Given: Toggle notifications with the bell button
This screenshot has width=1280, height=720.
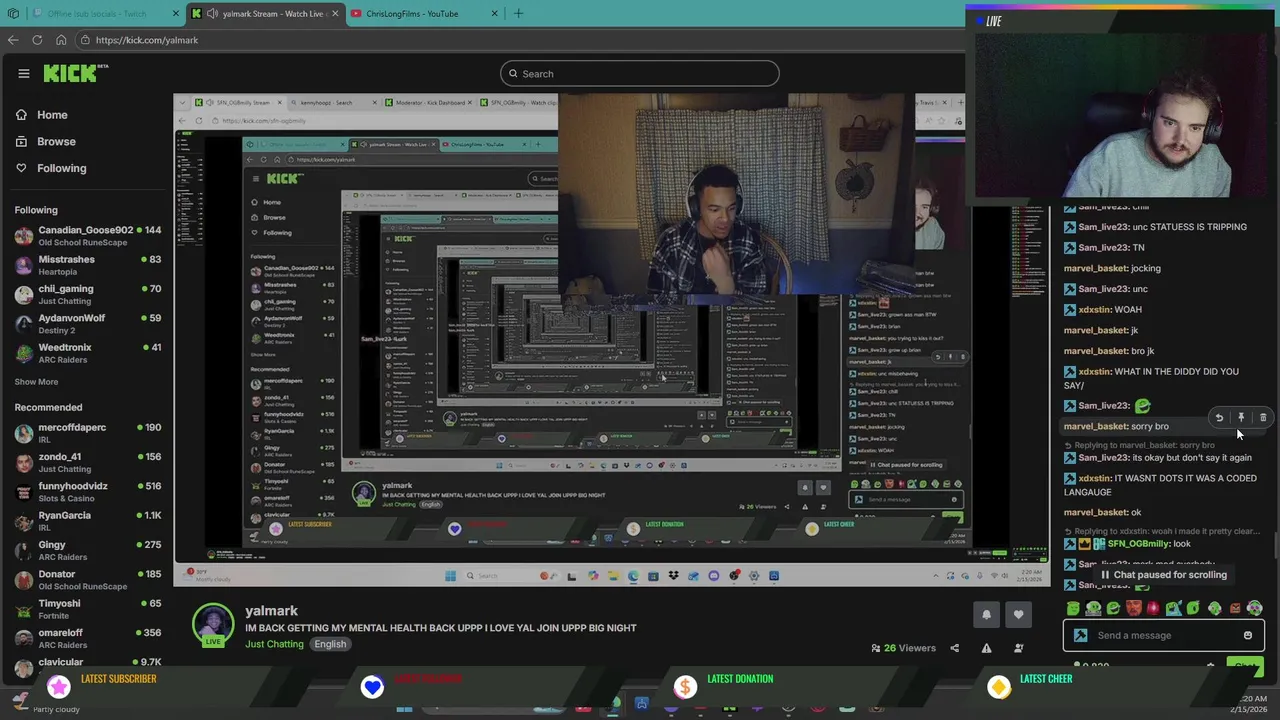Looking at the screenshot, I should 986,615.
